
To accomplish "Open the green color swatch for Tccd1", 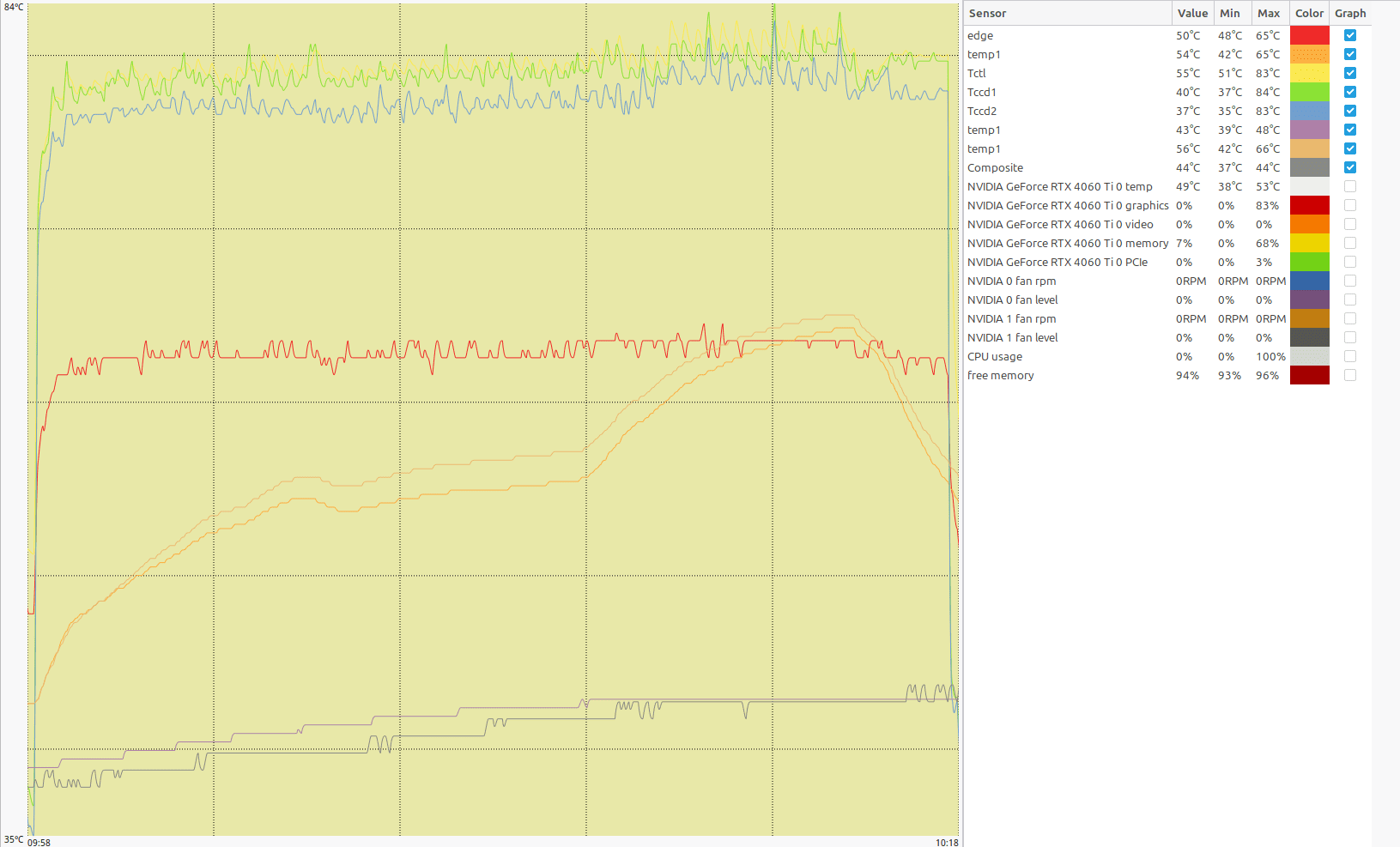I will pos(1309,92).
